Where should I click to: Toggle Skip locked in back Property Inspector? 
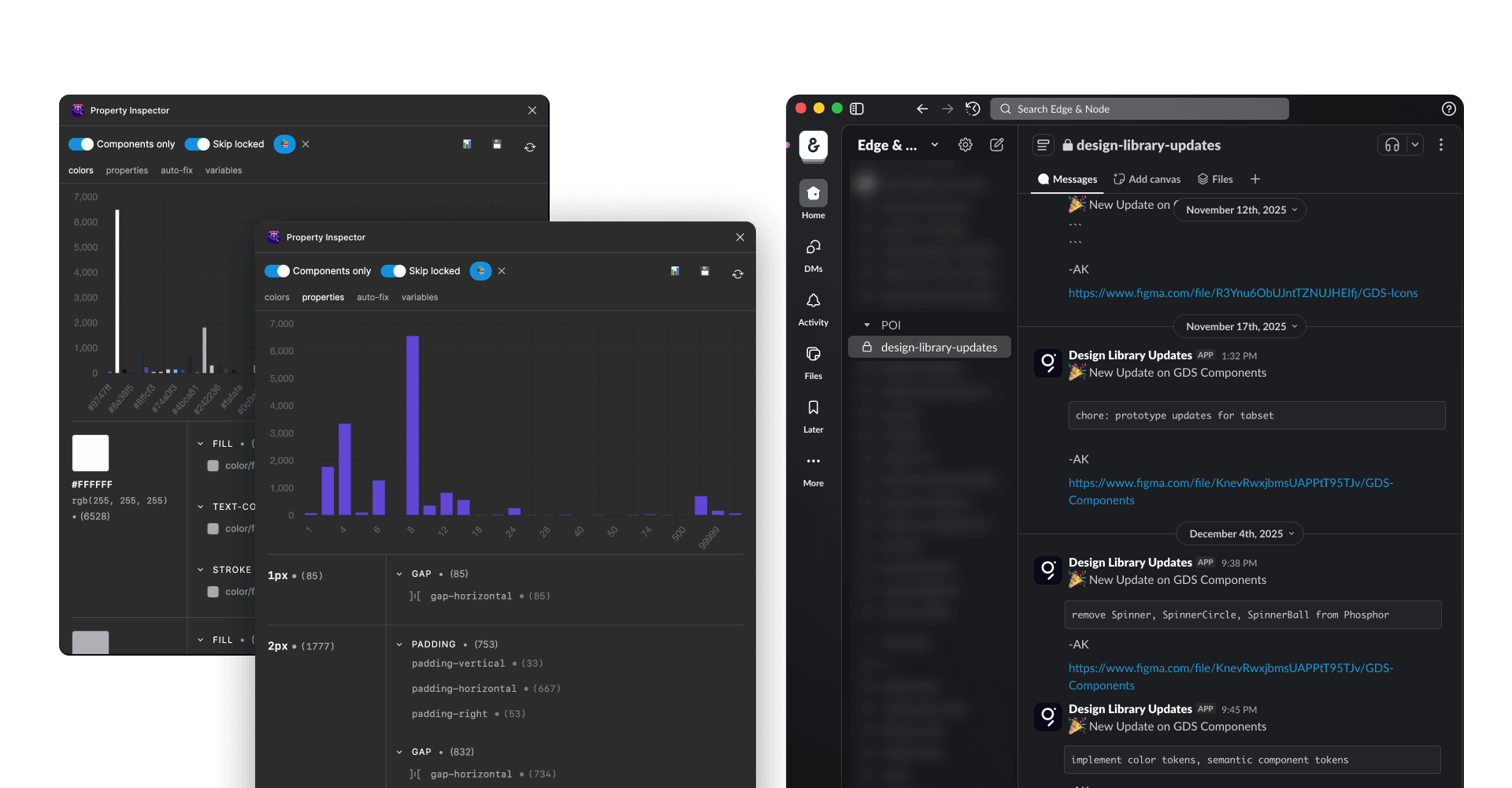pos(198,144)
